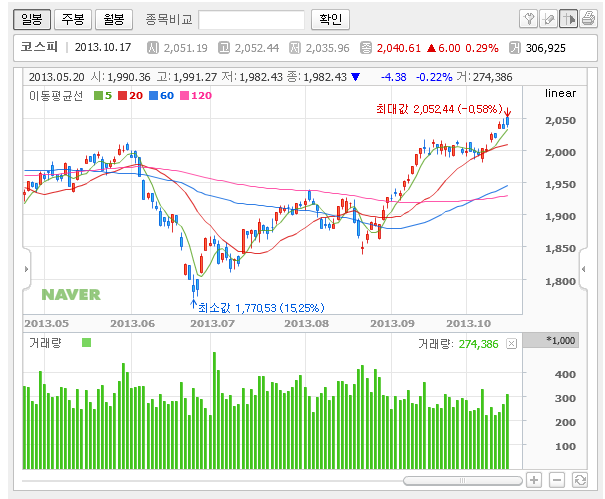
Task: Close the volume panel (거래량) with X
Action: (x=511, y=343)
